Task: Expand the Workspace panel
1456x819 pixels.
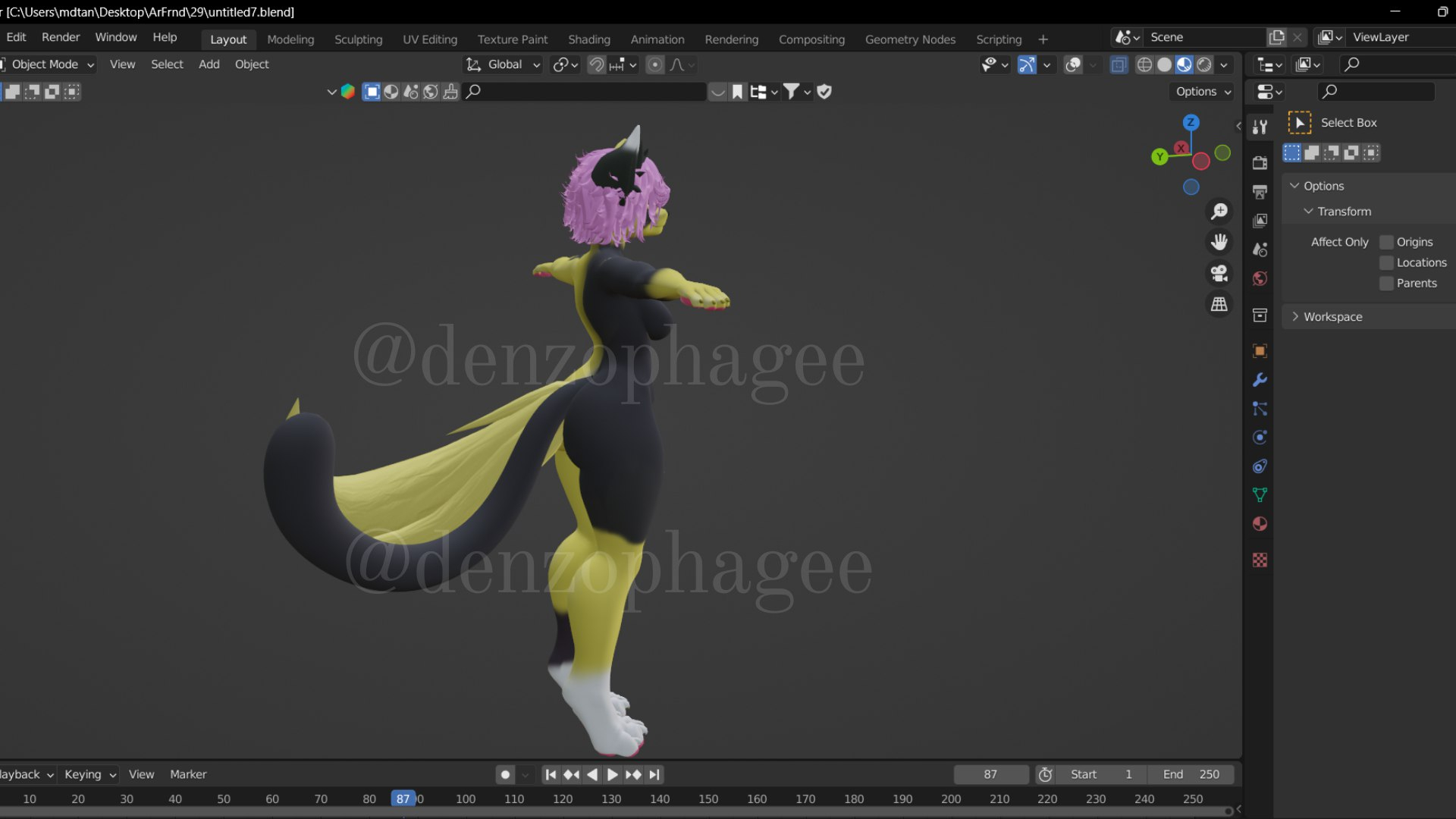Action: coord(1332,317)
